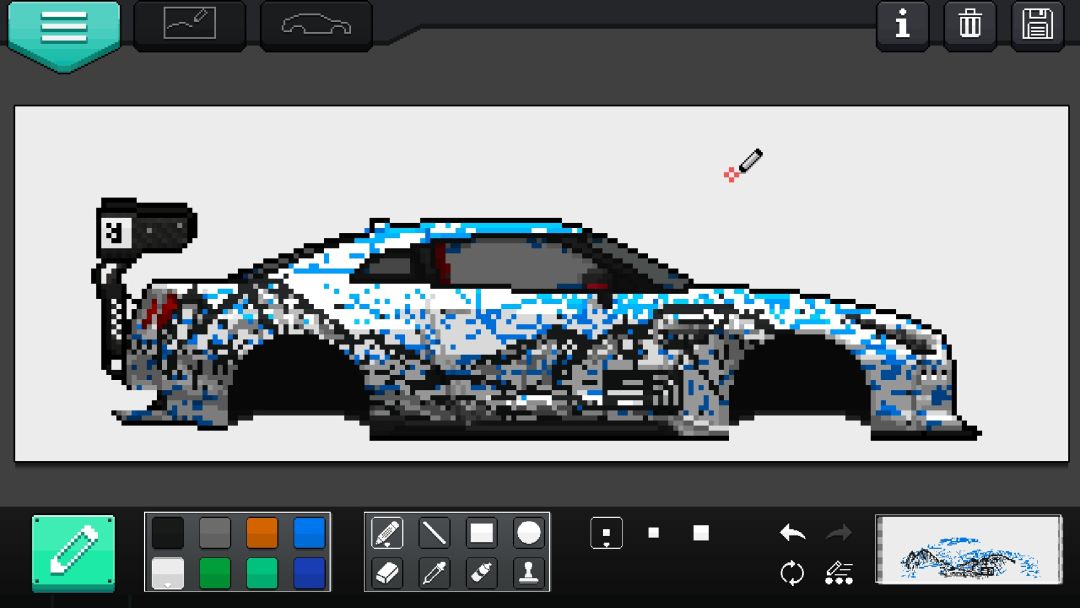This screenshot has height=608, width=1080.
Task: Open the livery preview thumbnail
Action: [x=969, y=549]
